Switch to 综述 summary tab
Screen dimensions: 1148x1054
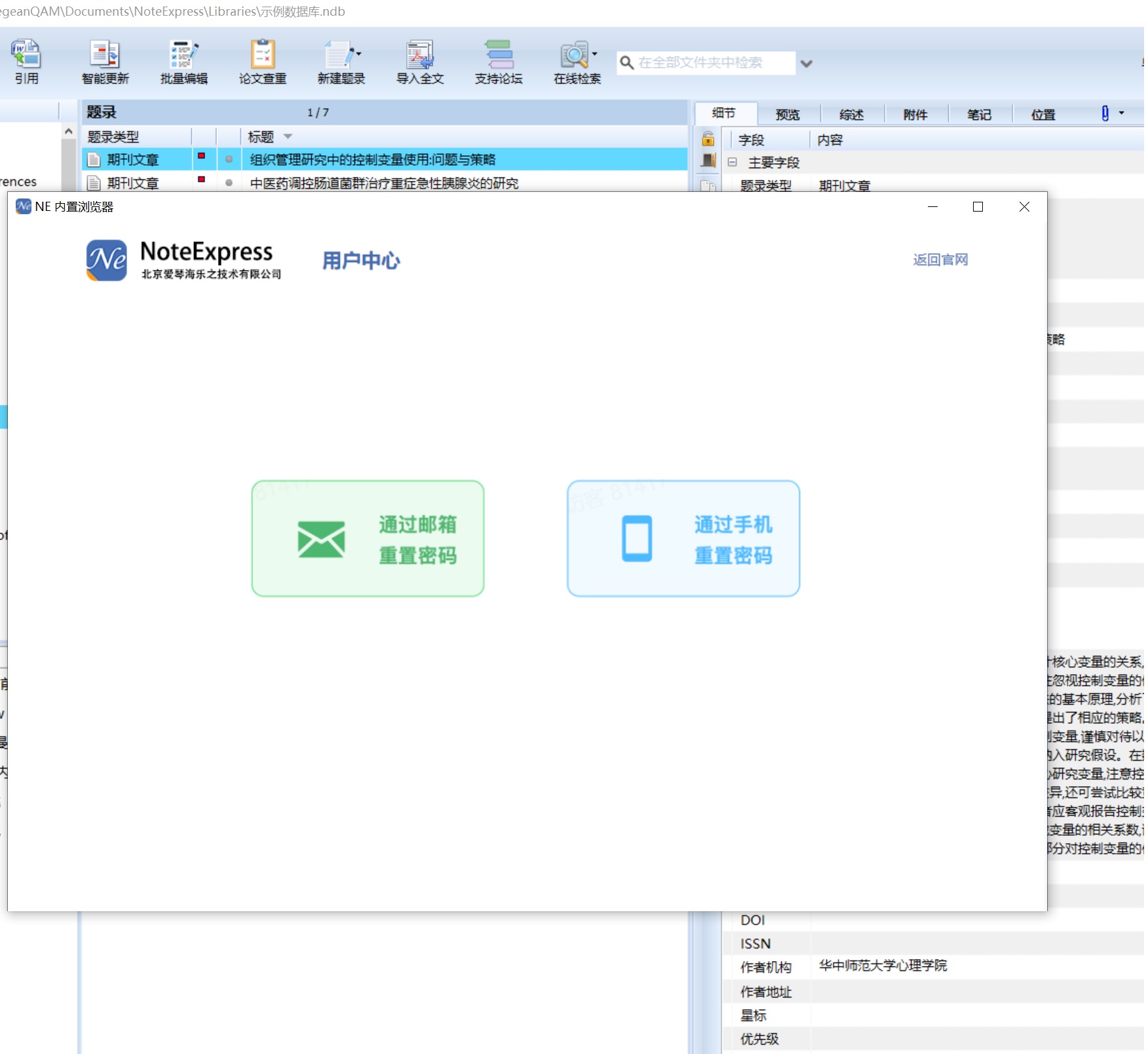pyautogui.click(x=851, y=115)
